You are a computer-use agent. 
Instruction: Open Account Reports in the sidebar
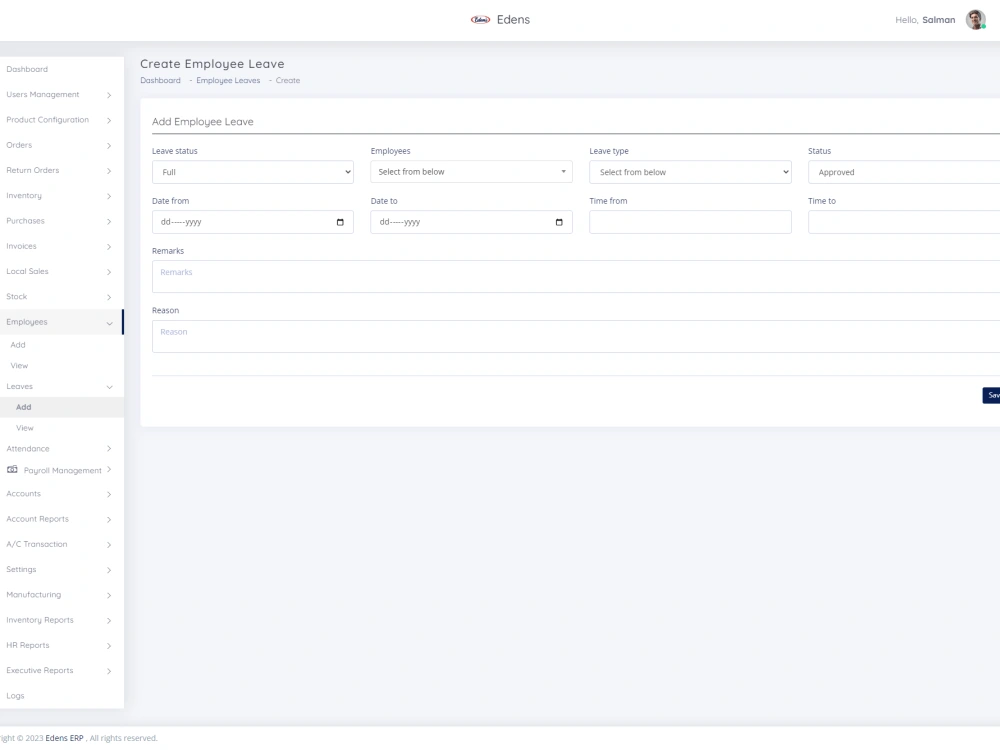coord(38,519)
